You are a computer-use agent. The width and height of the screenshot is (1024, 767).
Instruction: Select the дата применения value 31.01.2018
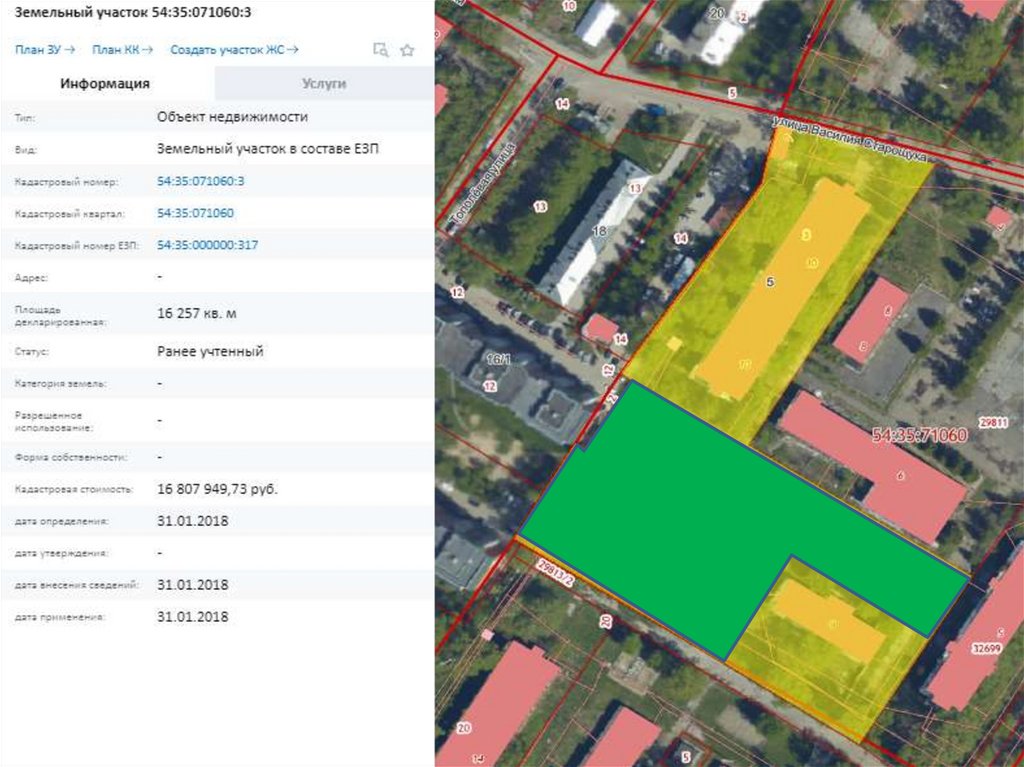(x=193, y=617)
